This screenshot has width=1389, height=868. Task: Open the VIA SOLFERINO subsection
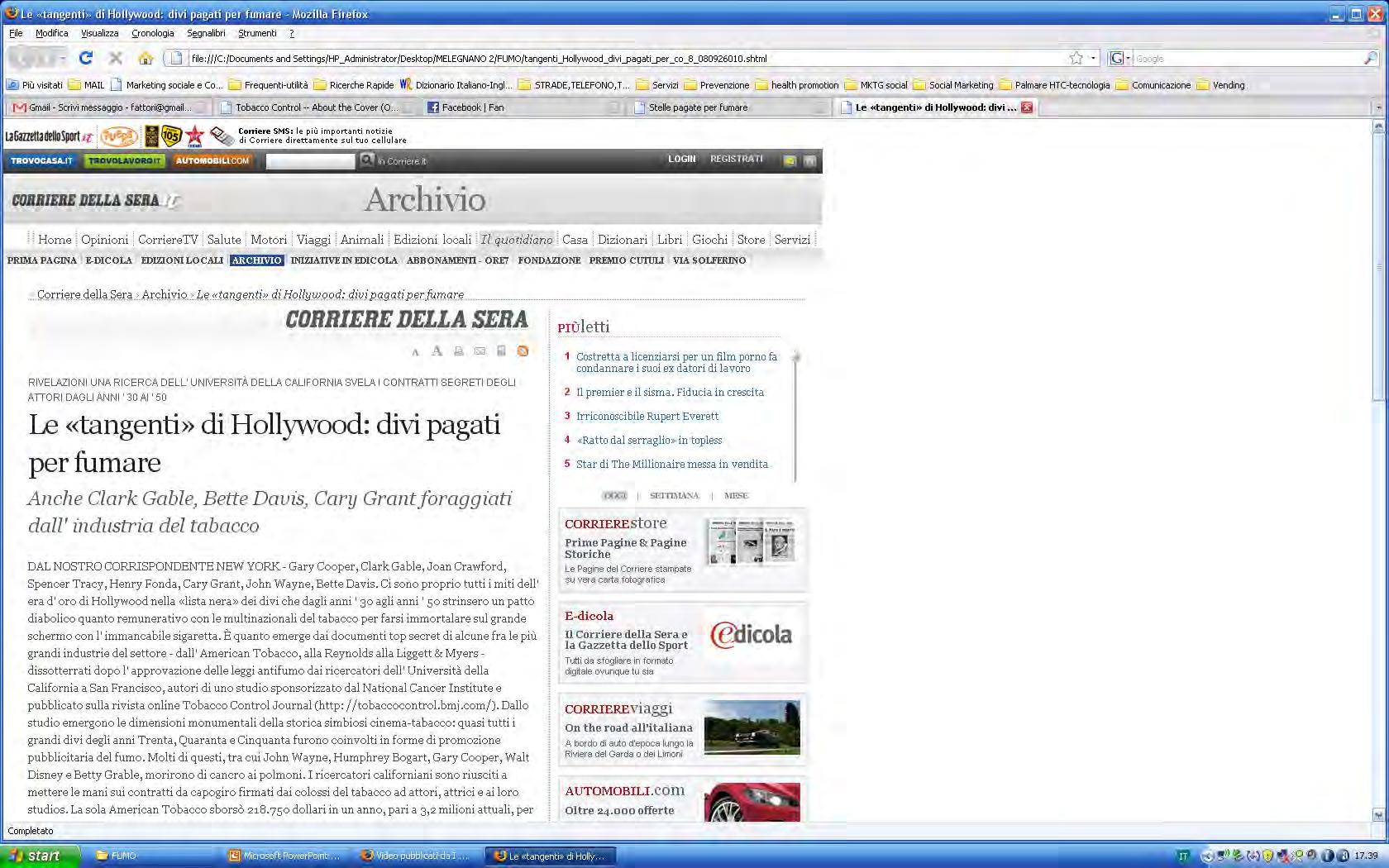click(x=709, y=260)
